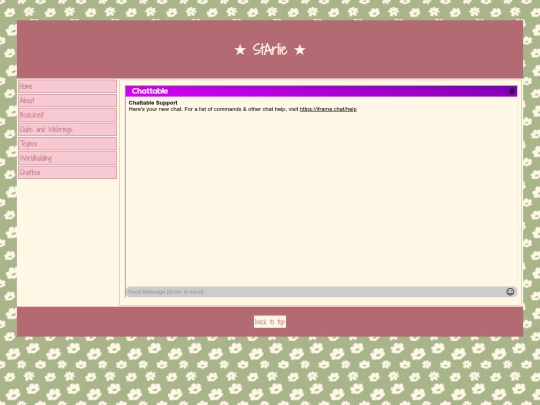540x405 pixels.
Task: Open the Chatbox page
Action: click(68, 172)
